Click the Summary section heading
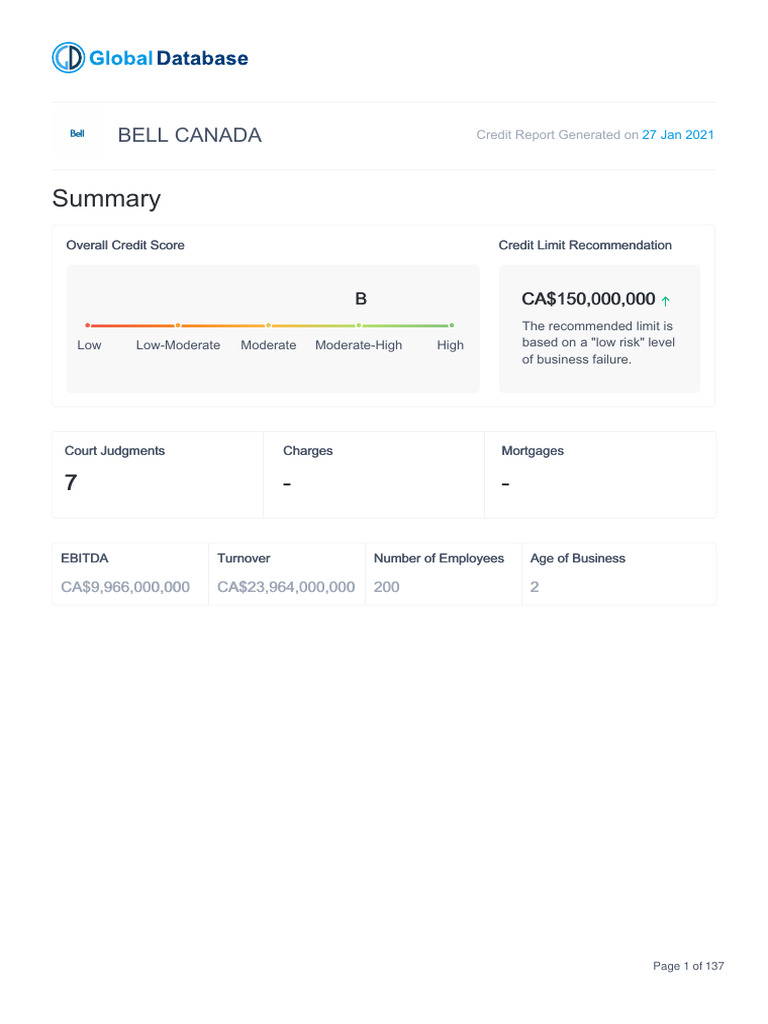This screenshot has width=768, height=1024. point(106,198)
